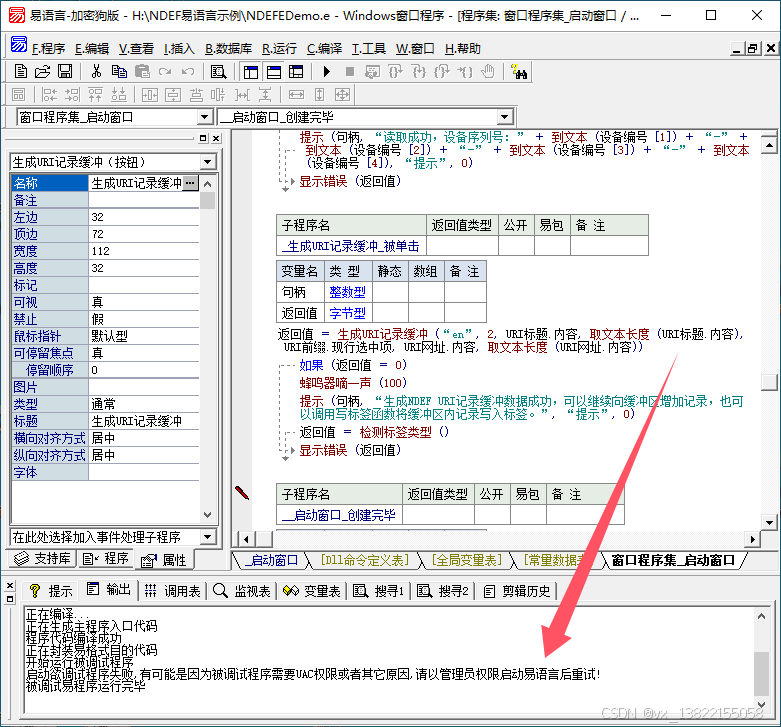Toggle the work panel display button
This screenshot has height=727, width=781.
[251, 72]
